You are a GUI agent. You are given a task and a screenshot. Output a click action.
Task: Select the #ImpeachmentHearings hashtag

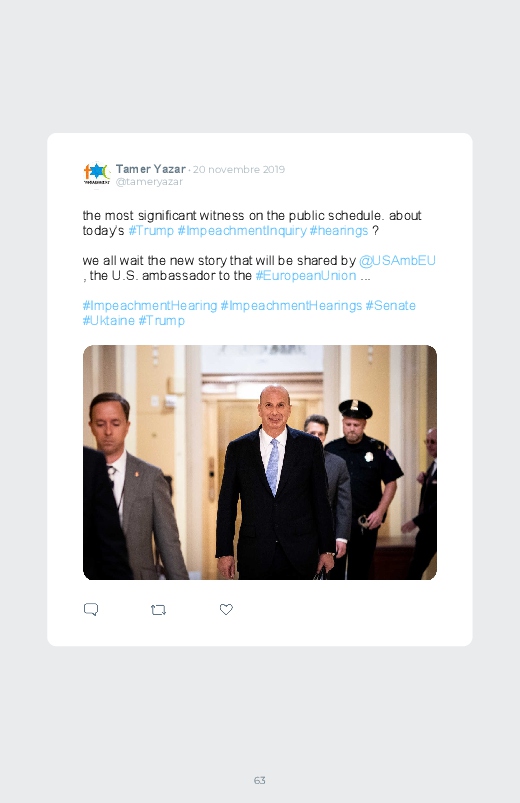(x=291, y=306)
